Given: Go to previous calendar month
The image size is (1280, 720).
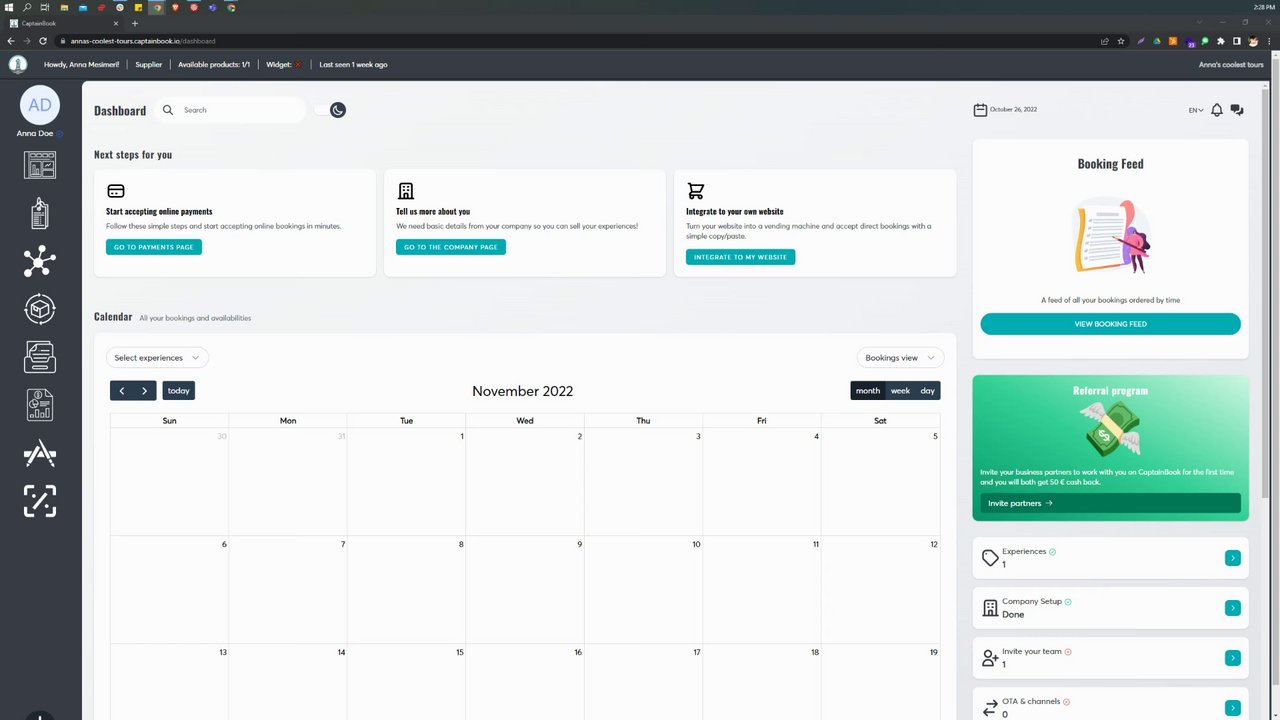Looking at the screenshot, I should [122, 391].
